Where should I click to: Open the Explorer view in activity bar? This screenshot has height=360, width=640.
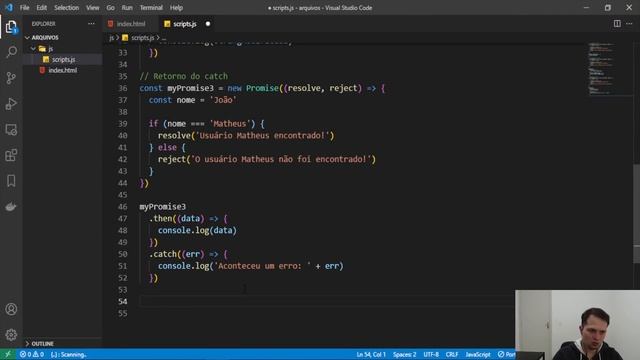11,27
